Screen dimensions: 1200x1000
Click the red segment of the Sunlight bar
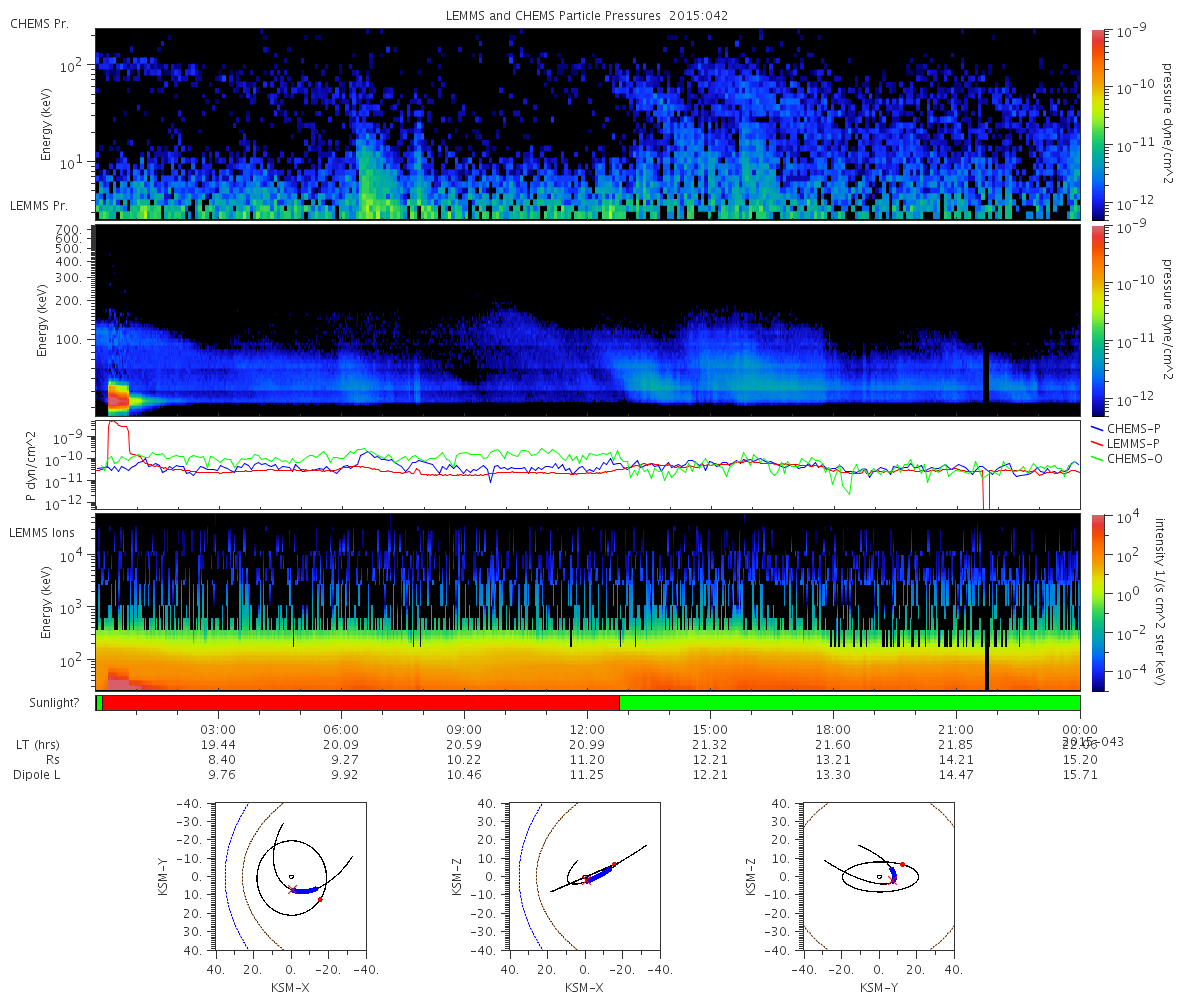click(360, 703)
